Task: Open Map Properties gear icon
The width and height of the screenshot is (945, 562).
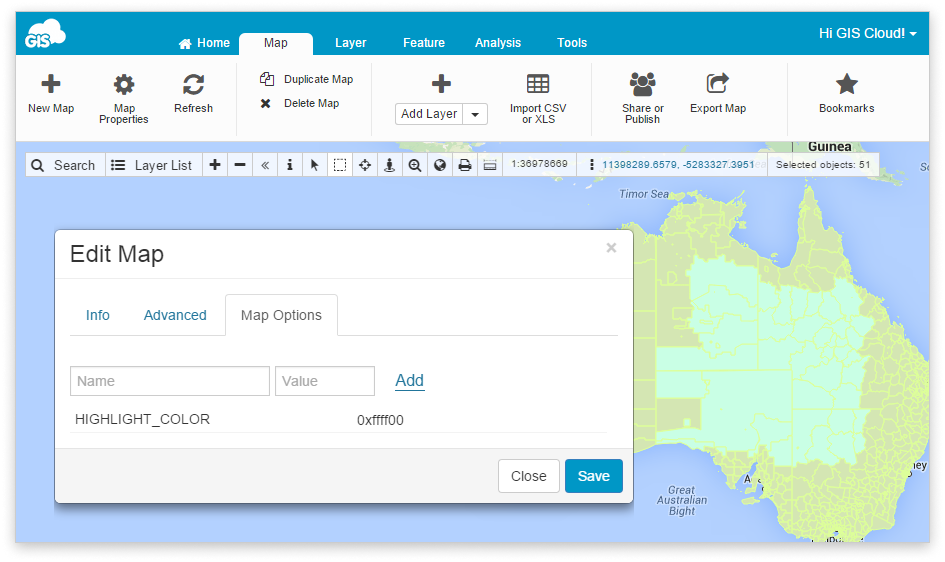Action: [x=124, y=84]
